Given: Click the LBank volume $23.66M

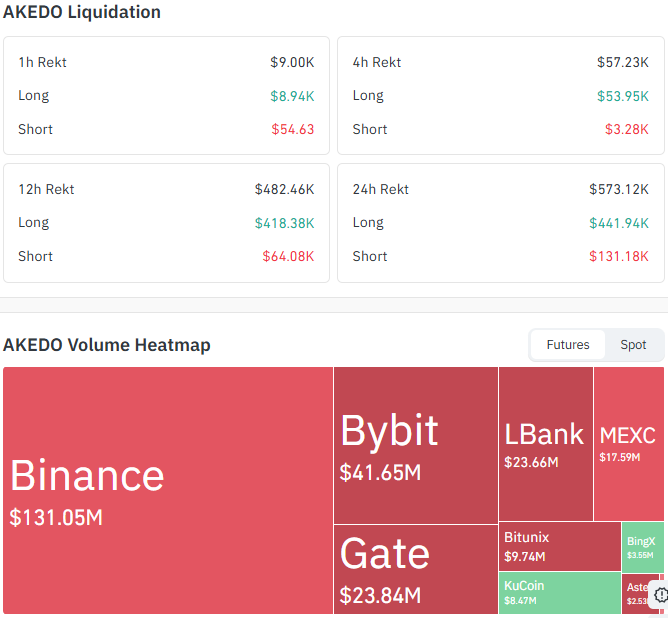Looking at the screenshot, I should [531, 462].
